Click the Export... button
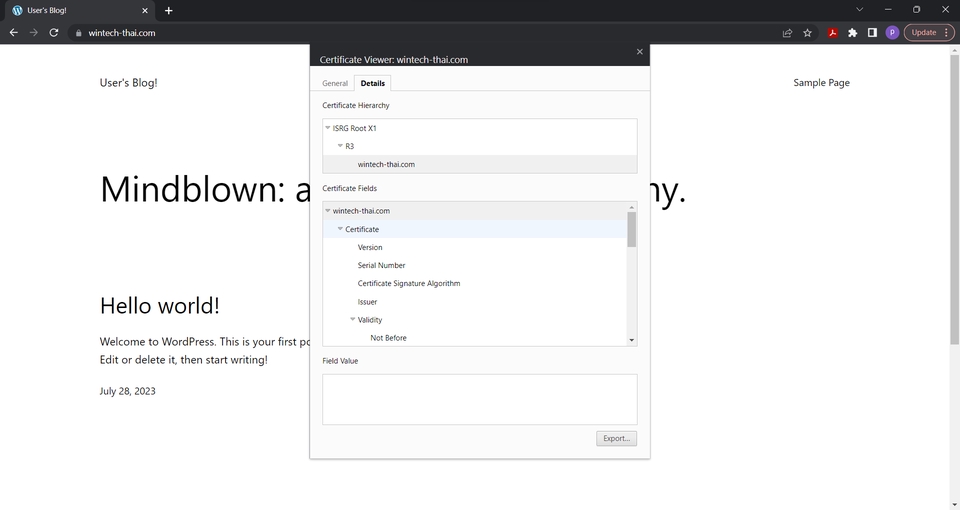Image resolution: width=960 pixels, height=510 pixels. (x=617, y=438)
